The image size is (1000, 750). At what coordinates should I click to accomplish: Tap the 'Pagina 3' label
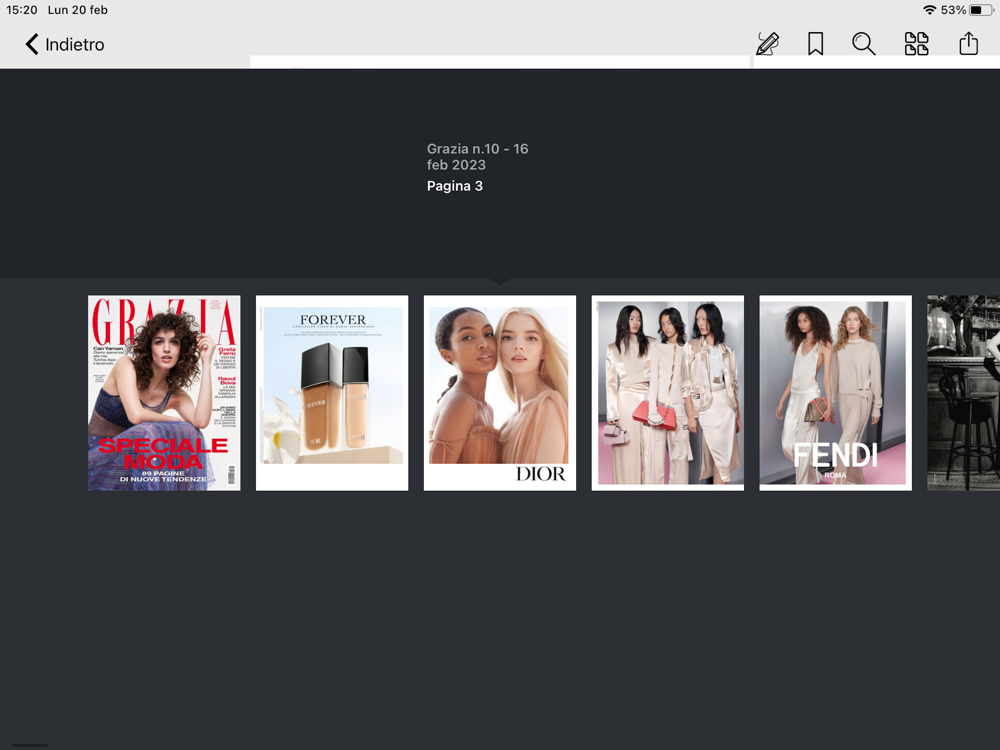(455, 186)
